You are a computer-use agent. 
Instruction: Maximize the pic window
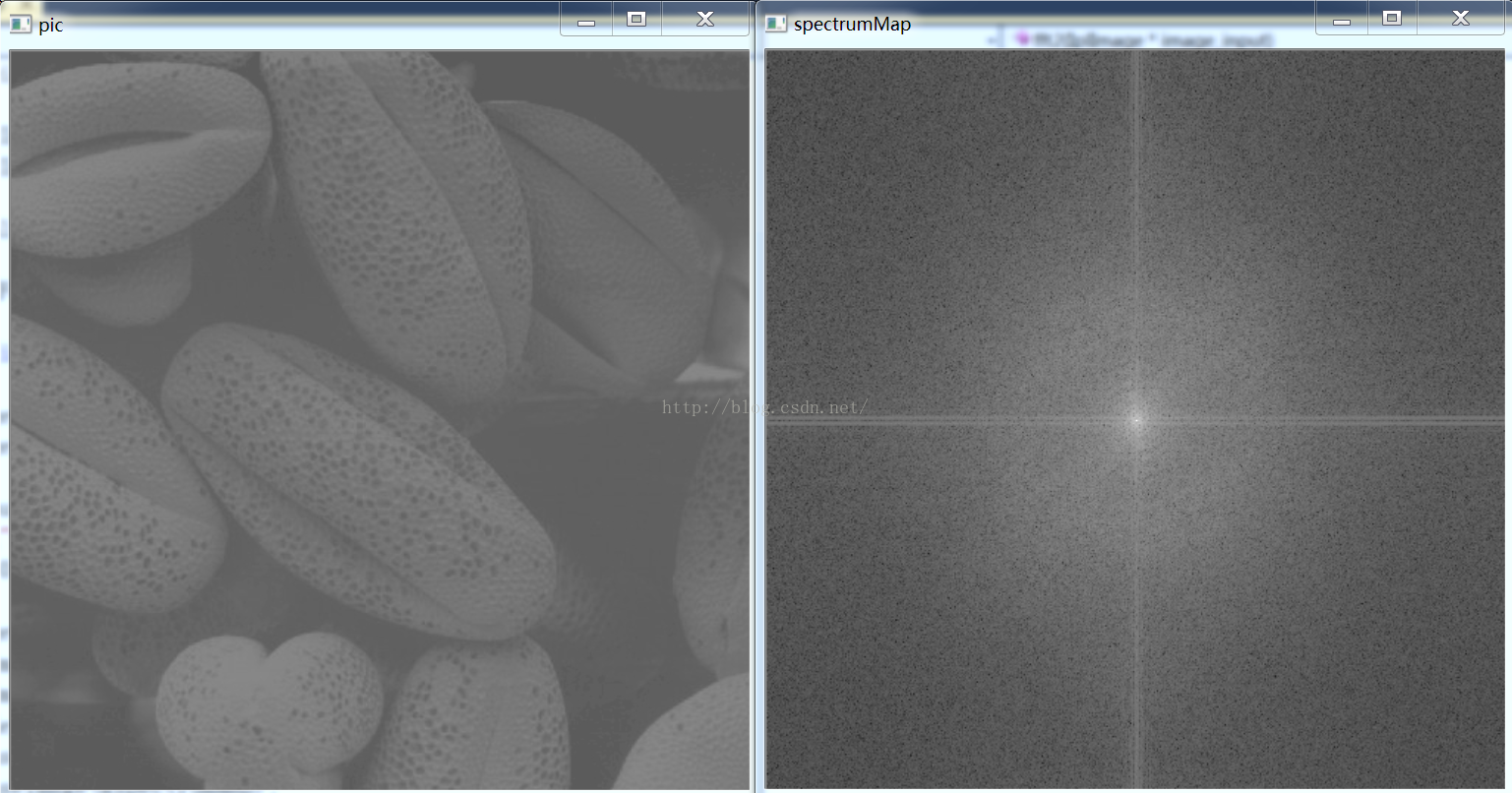coord(636,19)
